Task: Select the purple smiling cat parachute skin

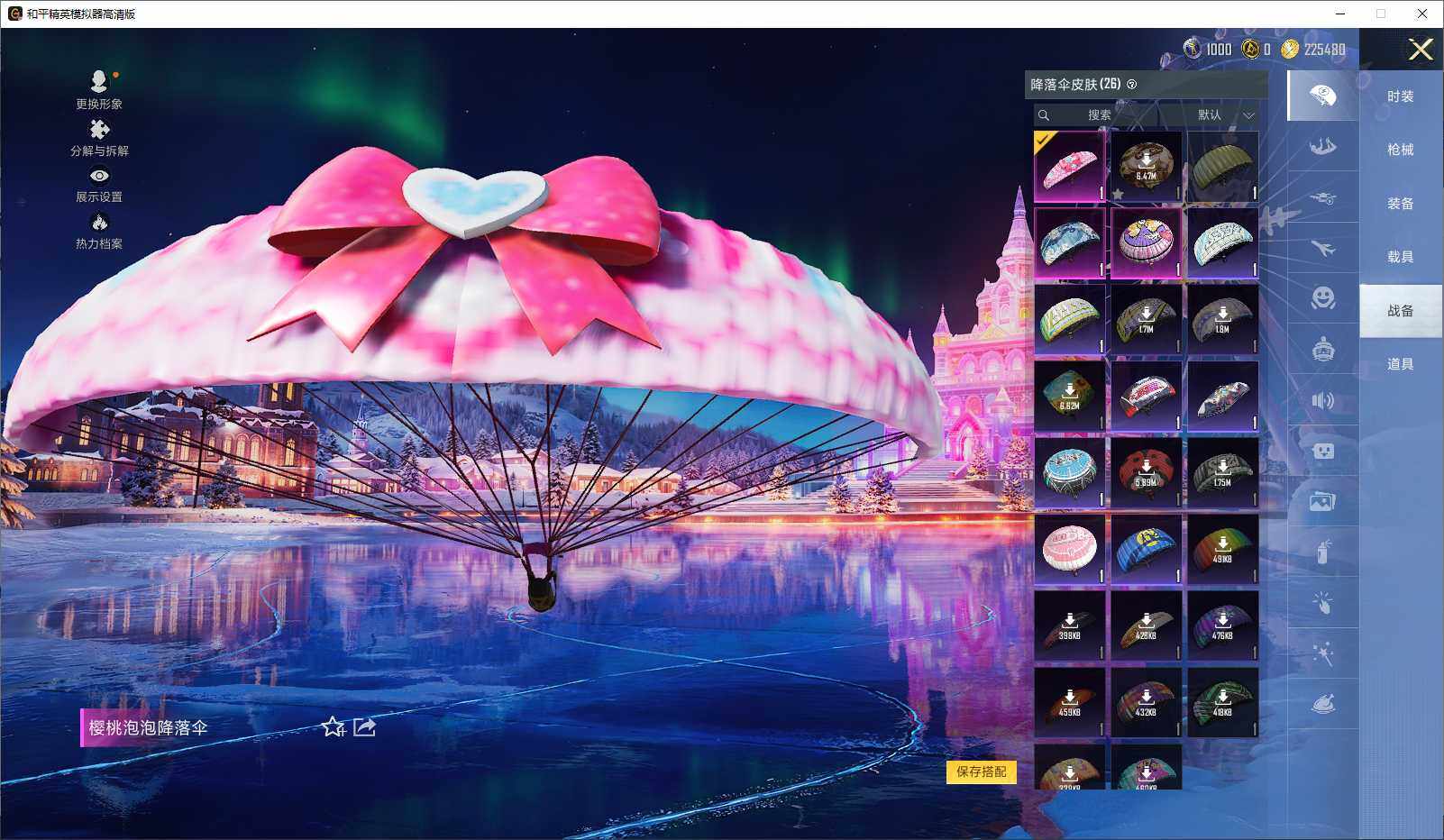Action: pos(1147,243)
